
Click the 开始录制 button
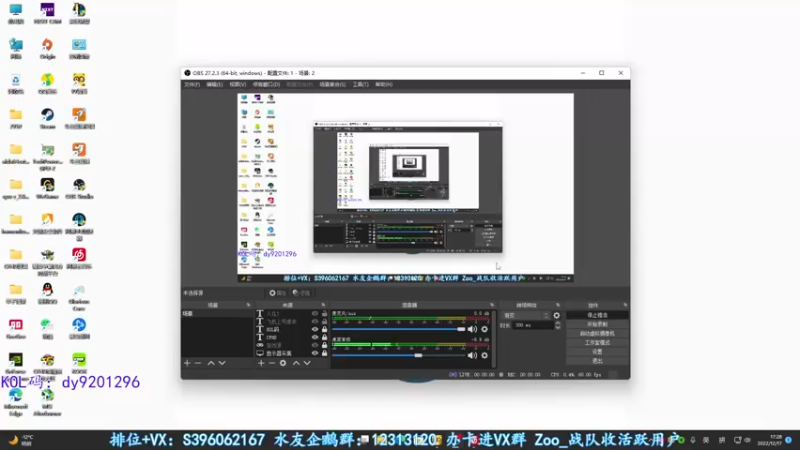(597, 324)
